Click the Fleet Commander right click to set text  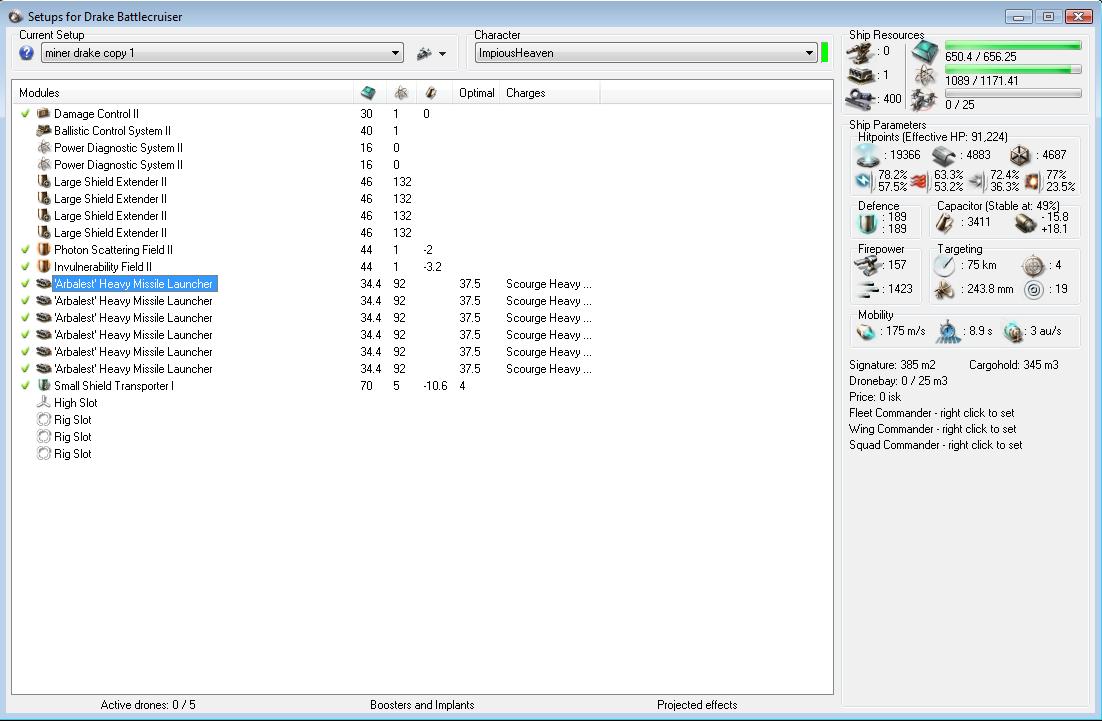(x=931, y=413)
